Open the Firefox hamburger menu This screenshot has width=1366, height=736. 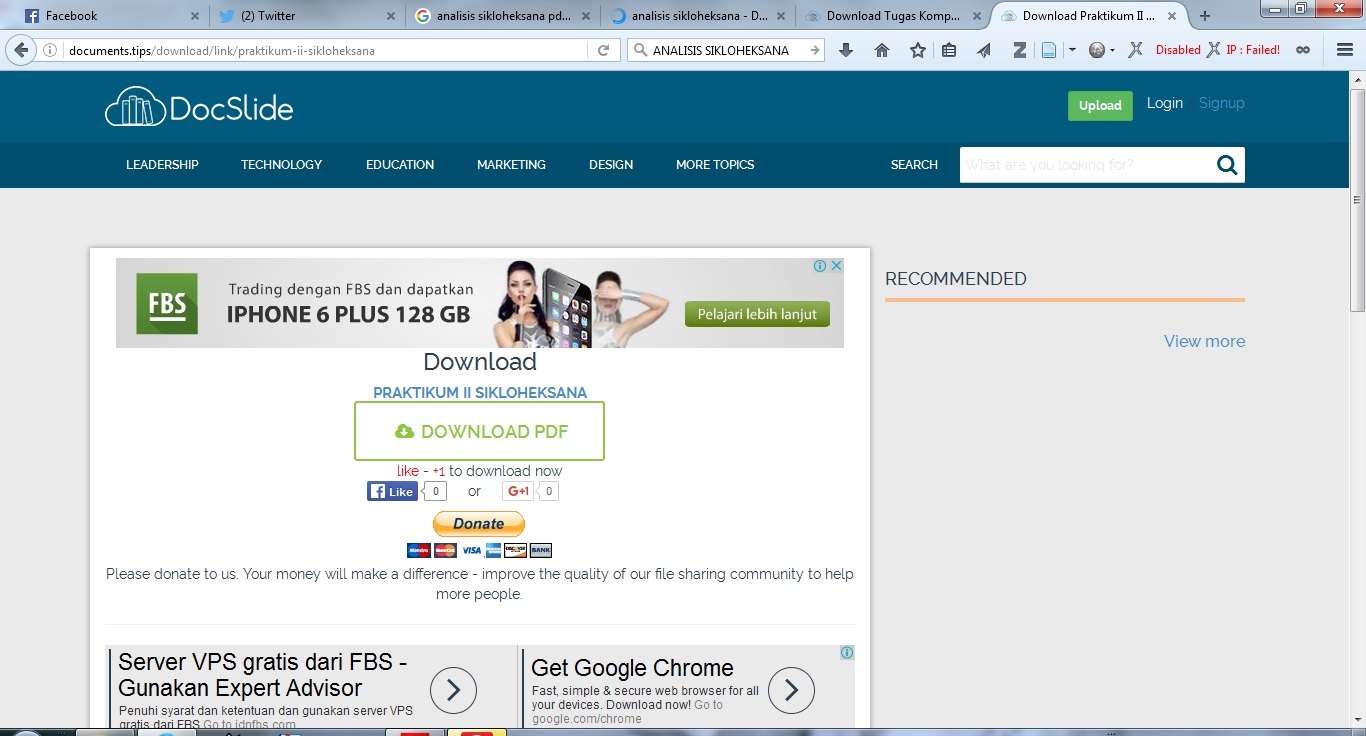pos(1345,50)
